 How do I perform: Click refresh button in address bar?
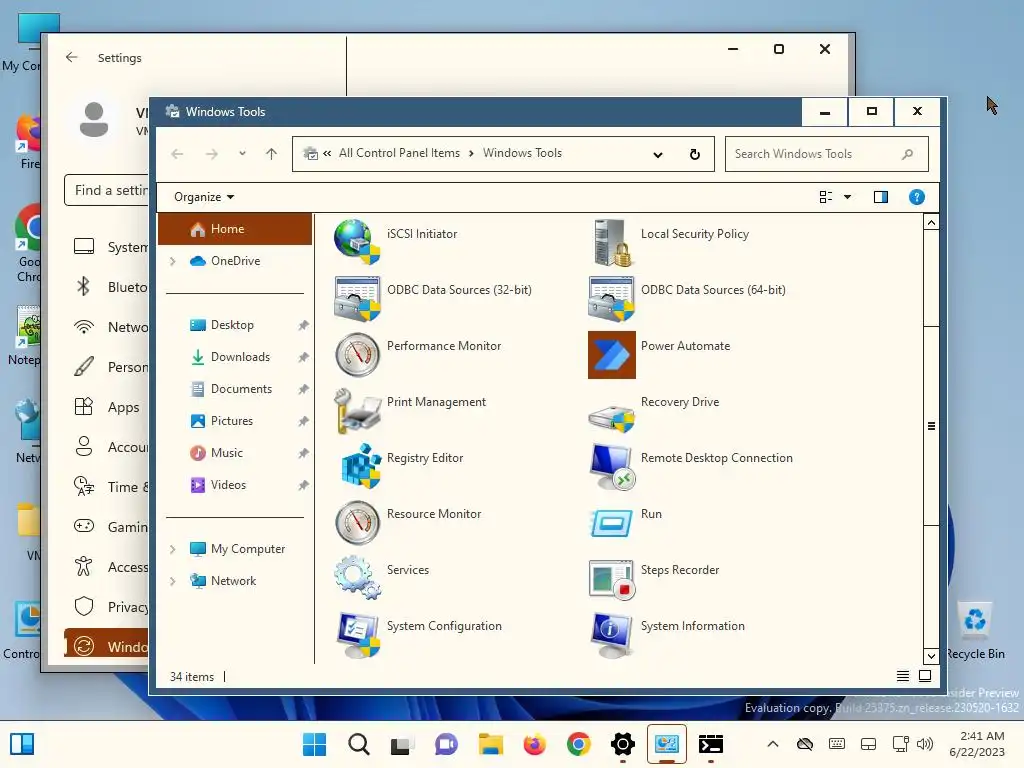pyautogui.click(x=695, y=154)
